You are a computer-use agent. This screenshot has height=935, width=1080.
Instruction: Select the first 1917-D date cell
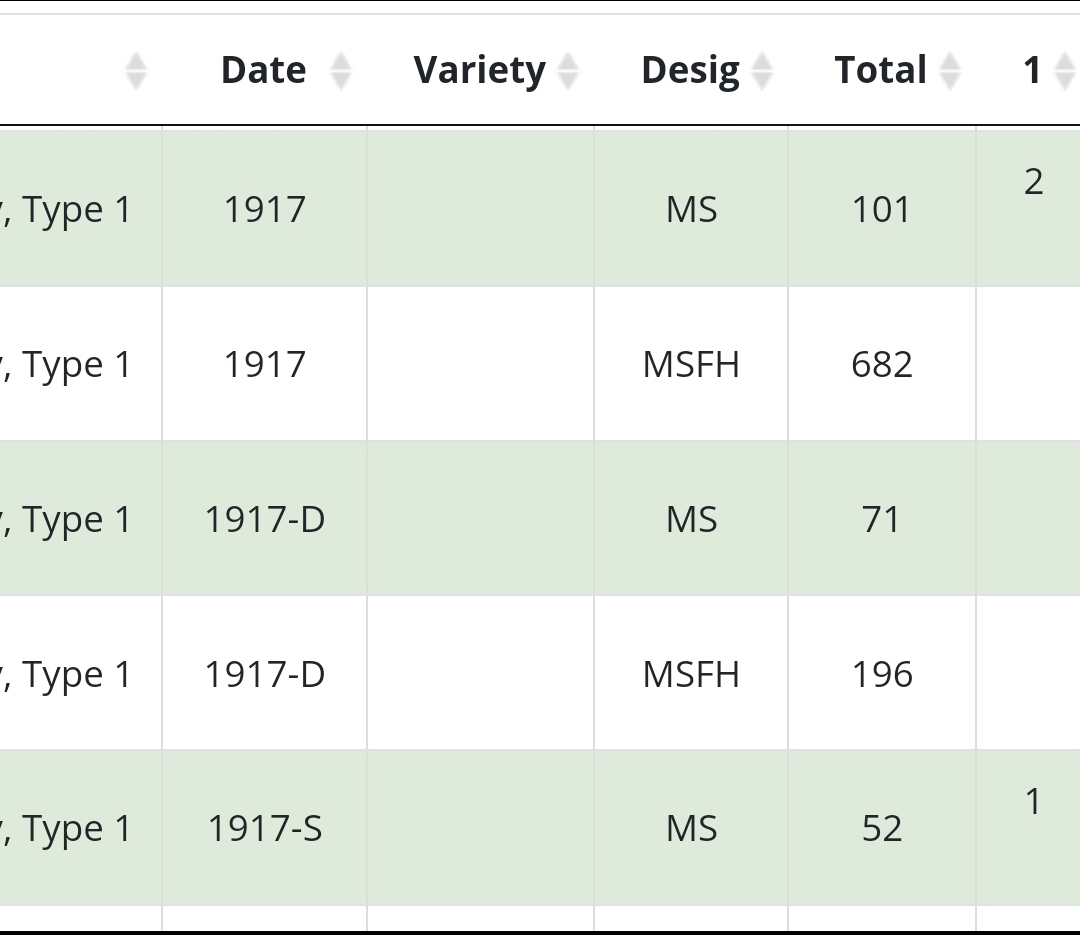click(x=264, y=520)
